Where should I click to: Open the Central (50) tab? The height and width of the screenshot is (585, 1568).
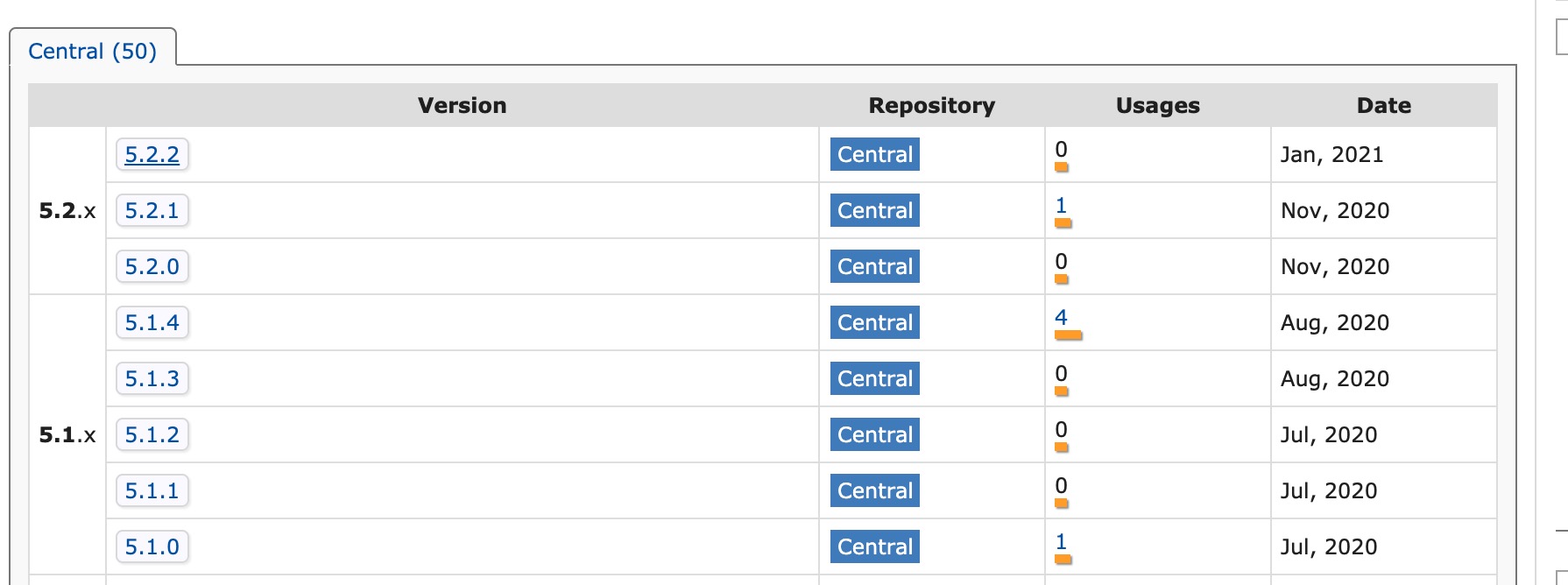[92, 51]
